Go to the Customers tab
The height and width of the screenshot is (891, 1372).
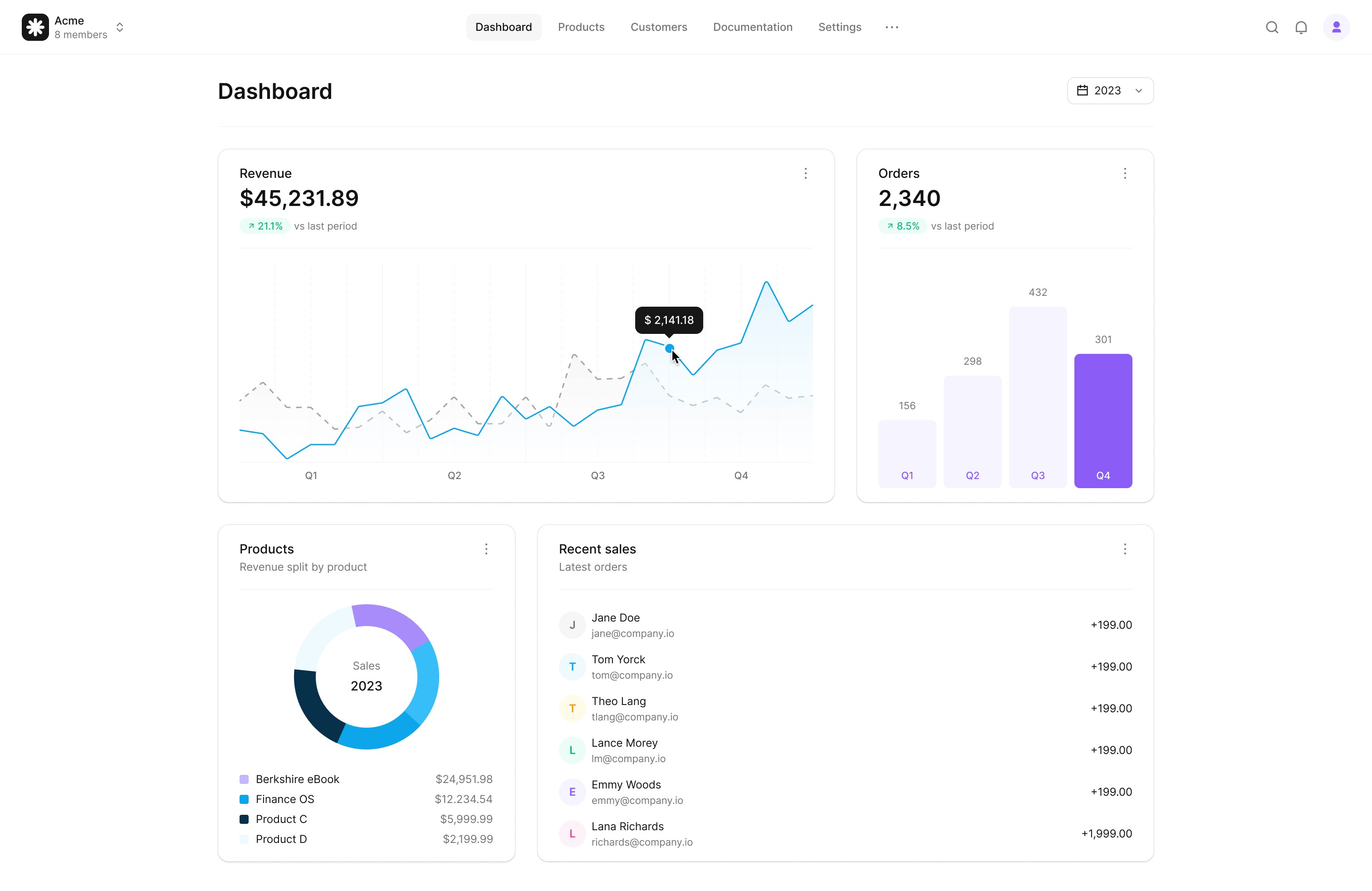(658, 27)
